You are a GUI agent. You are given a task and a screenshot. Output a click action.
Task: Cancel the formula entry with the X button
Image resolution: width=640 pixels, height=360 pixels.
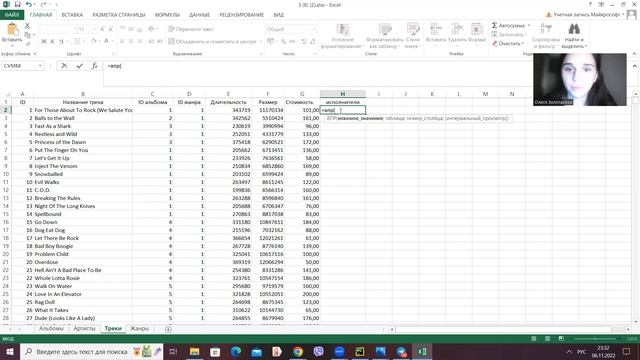tap(64, 66)
